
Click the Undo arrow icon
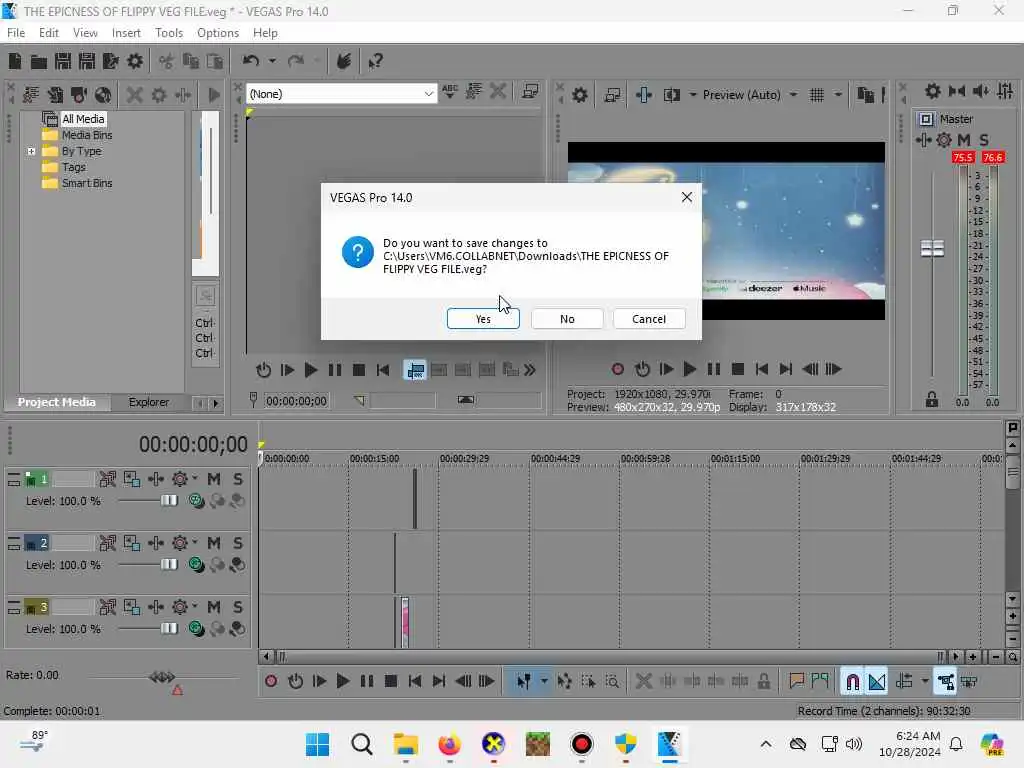click(251, 61)
